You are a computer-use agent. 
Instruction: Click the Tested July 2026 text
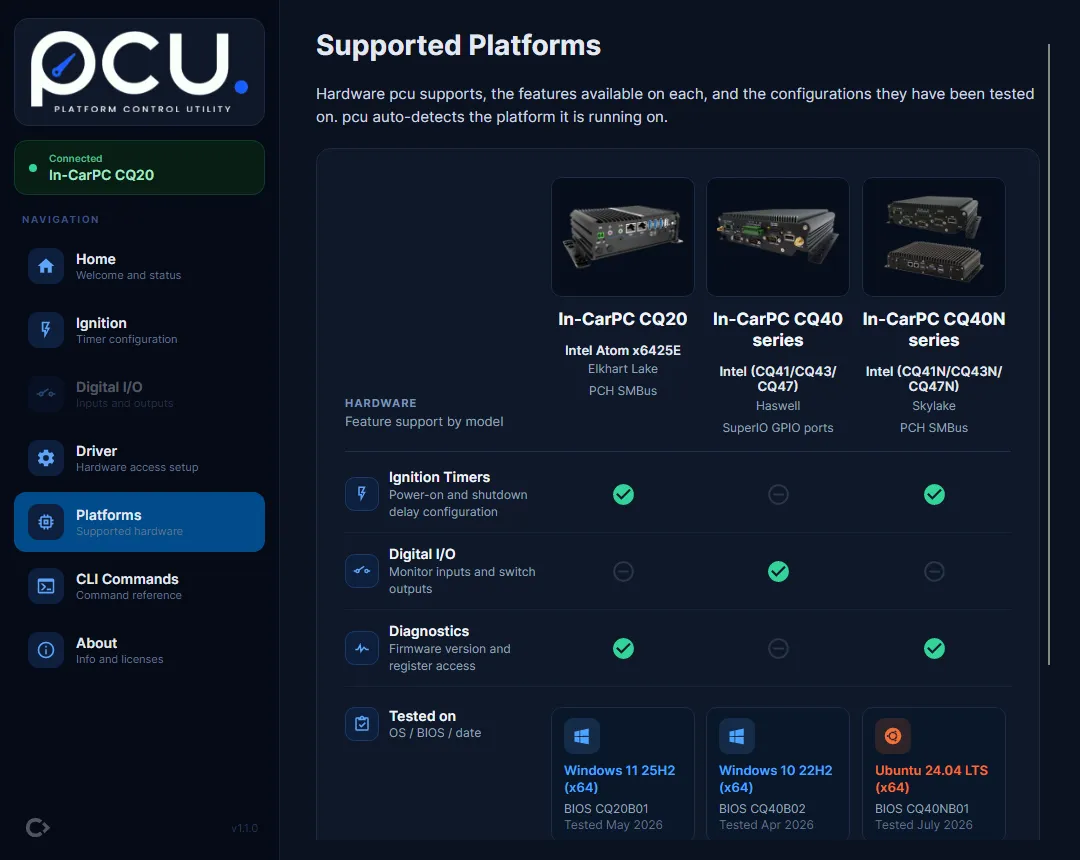point(924,825)
